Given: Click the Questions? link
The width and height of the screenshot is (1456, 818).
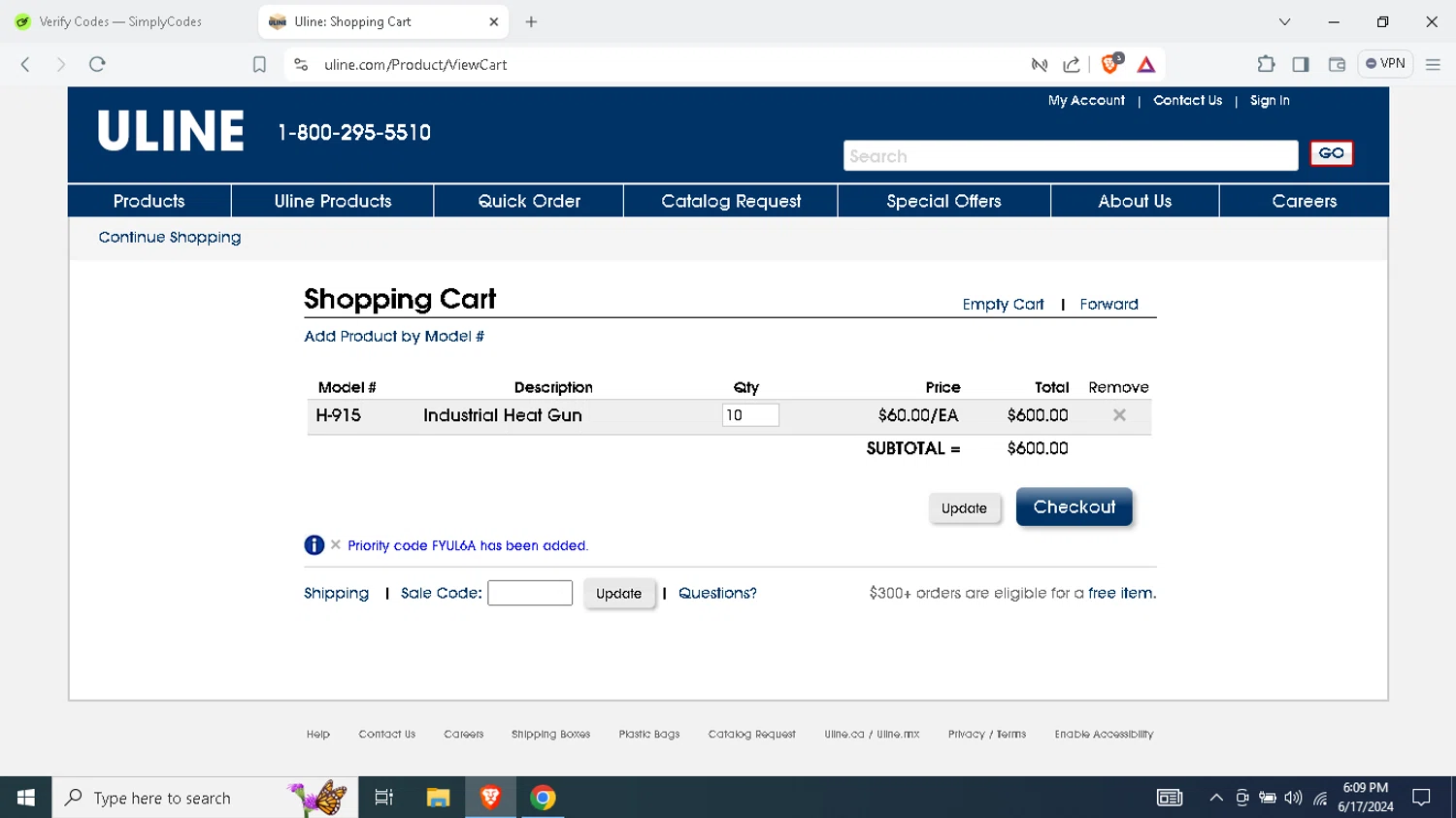Looking at the screenshot, I should (717, 593).
